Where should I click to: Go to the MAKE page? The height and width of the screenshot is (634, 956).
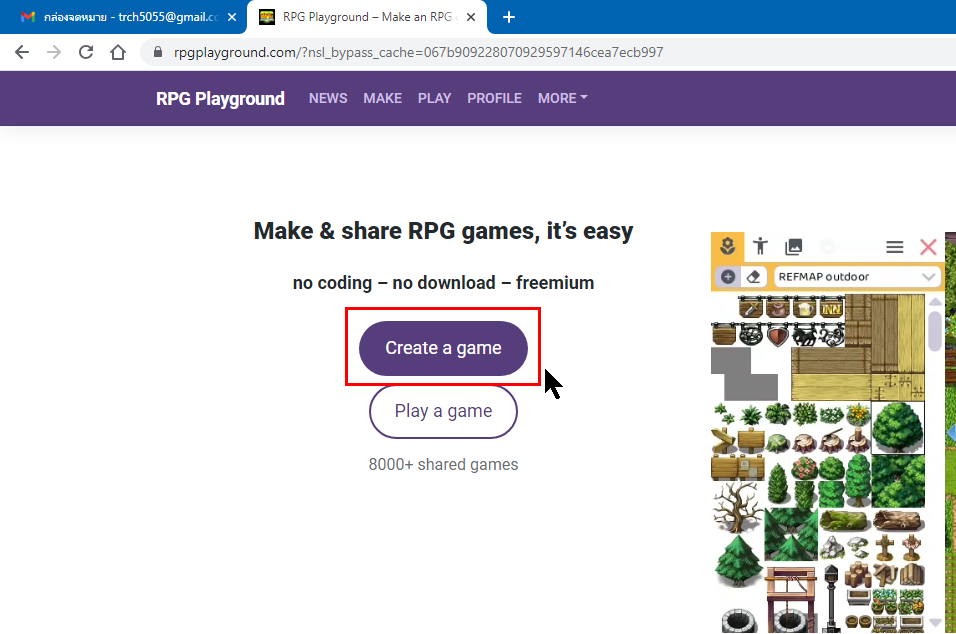(x=382, y=98)
